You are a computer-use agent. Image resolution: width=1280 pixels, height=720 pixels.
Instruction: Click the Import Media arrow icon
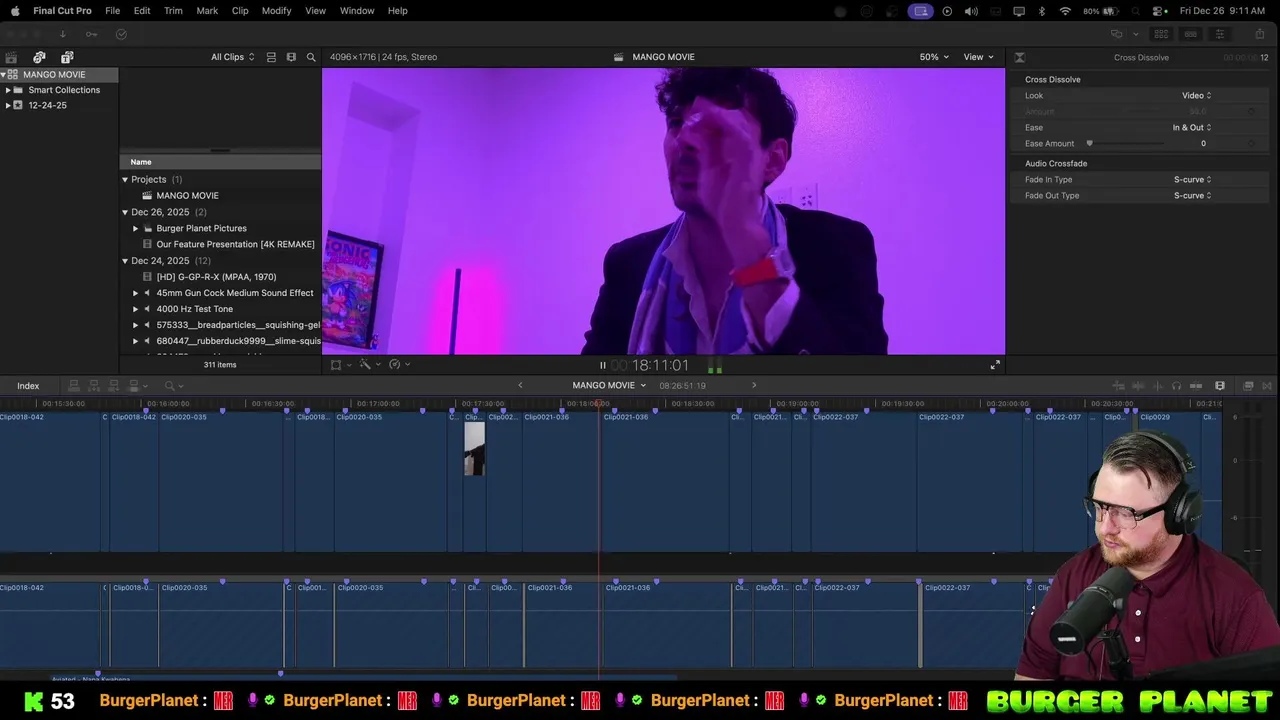click(x=62, y=34)
